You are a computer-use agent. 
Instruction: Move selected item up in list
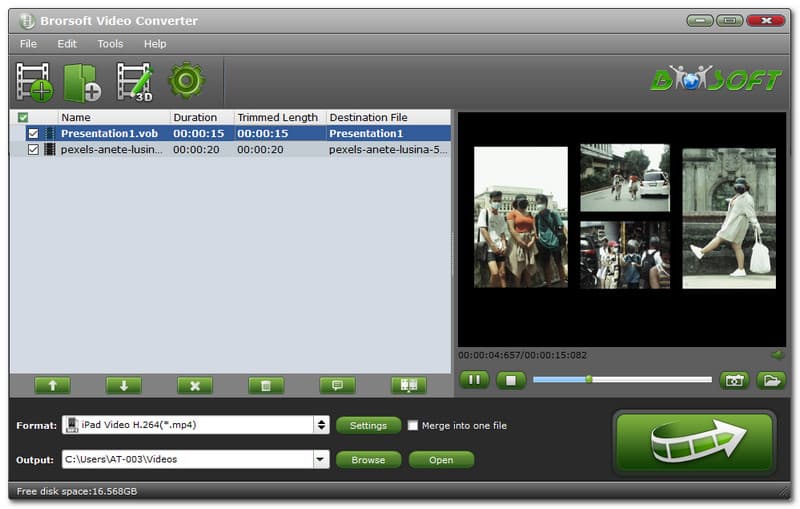(x=52, y=385)
